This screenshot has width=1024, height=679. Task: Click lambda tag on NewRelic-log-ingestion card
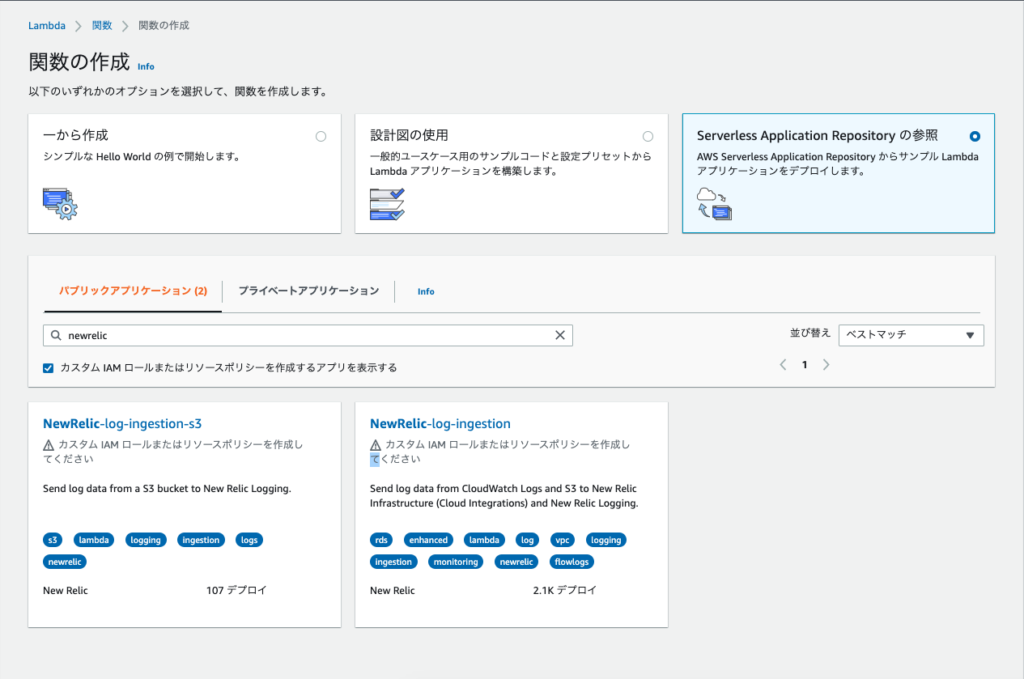click(x=485, y=540)
